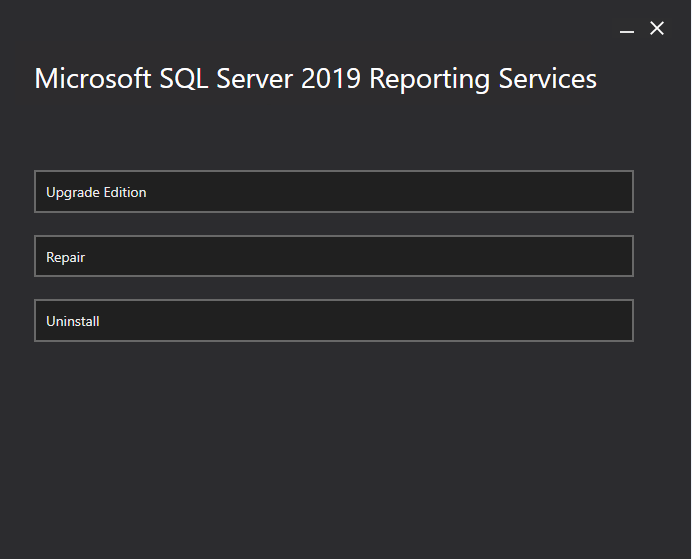Pick the middle setup option, Repair
Viewport: 692px width, 559px height.
[x=333, y=256]
